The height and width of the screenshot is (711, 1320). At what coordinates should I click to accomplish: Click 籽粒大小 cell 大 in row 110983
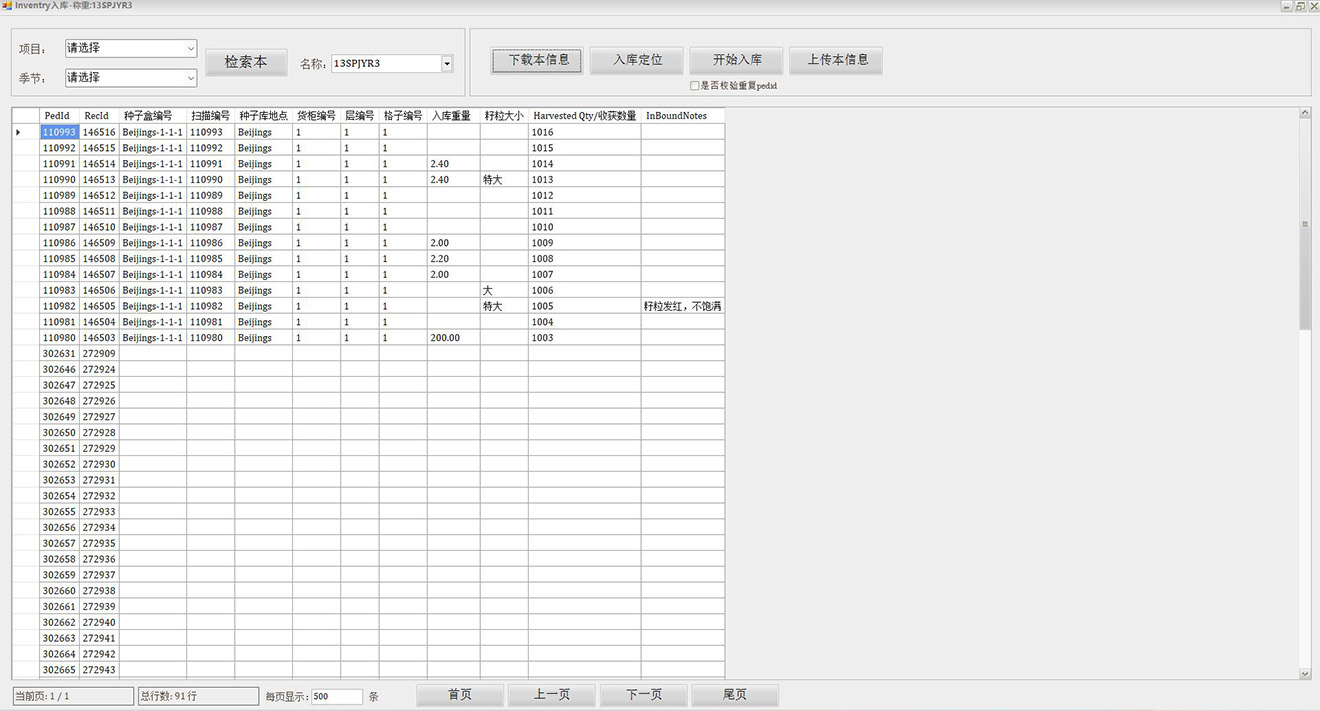click(x=504, y=290)
